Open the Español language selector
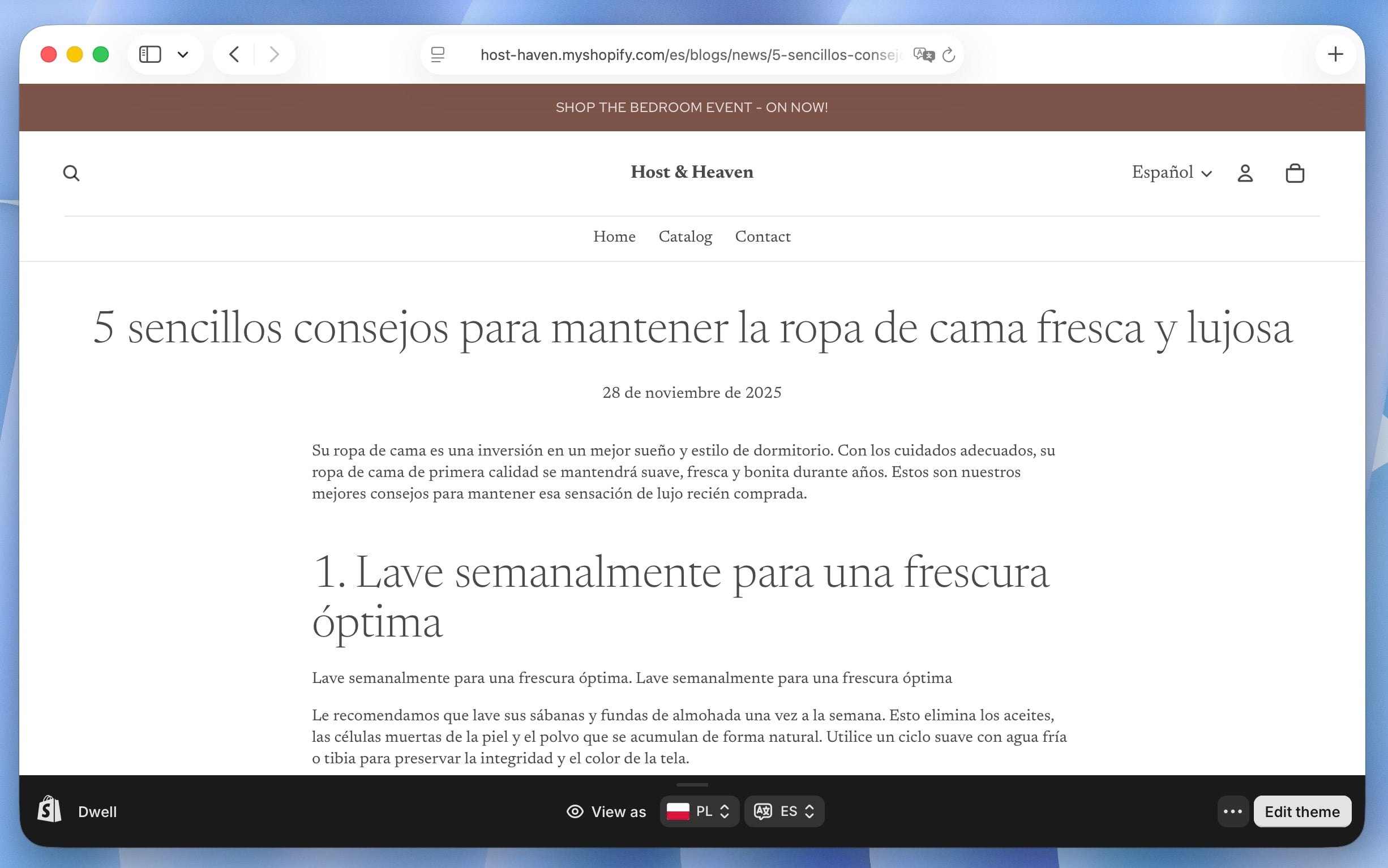Image resolution: width=1388 pixels, height=868 pixels. [x=1172, y=172]
